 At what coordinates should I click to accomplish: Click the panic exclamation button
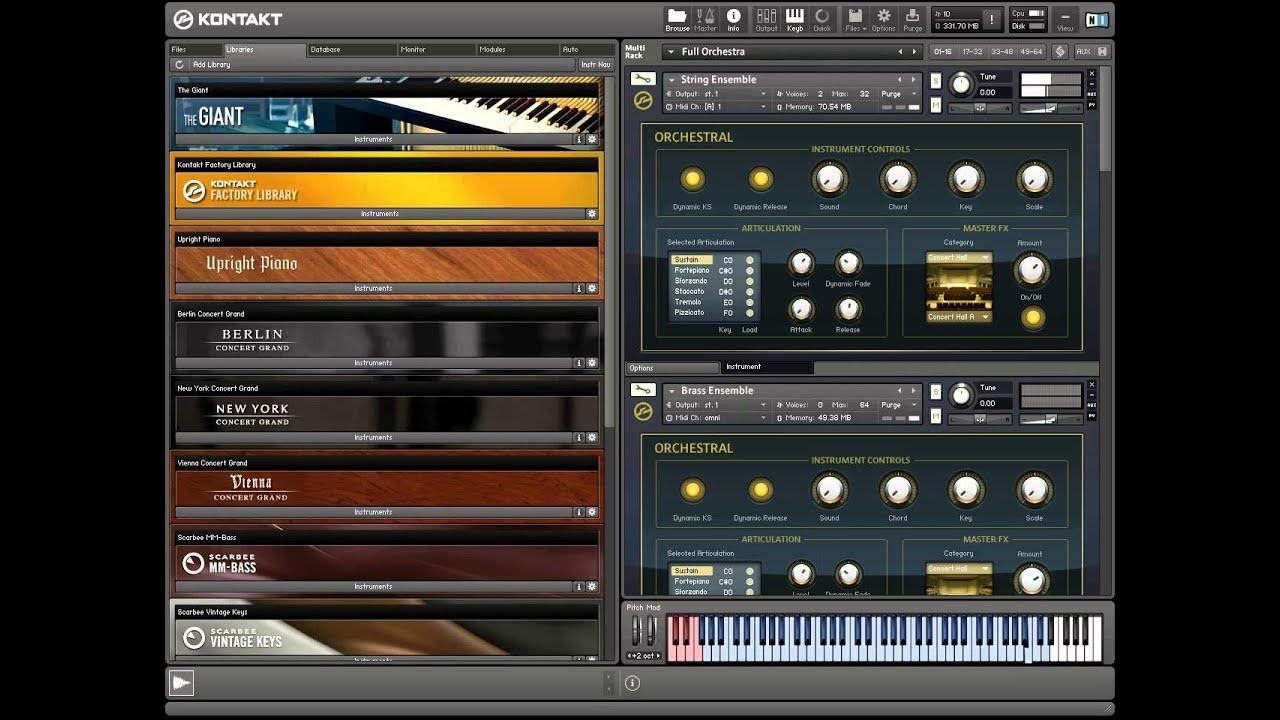pyautogui.click(x=992, y=19)
